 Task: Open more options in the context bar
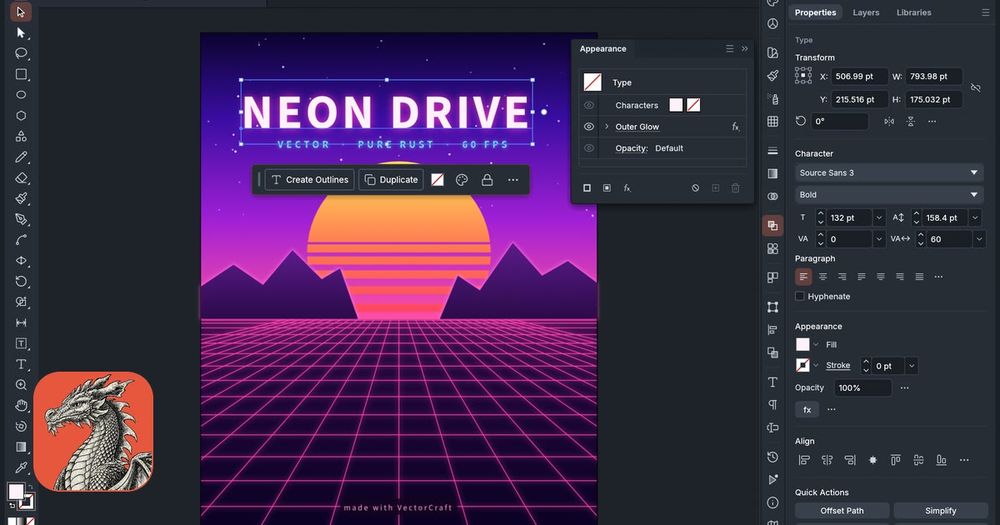513,180
